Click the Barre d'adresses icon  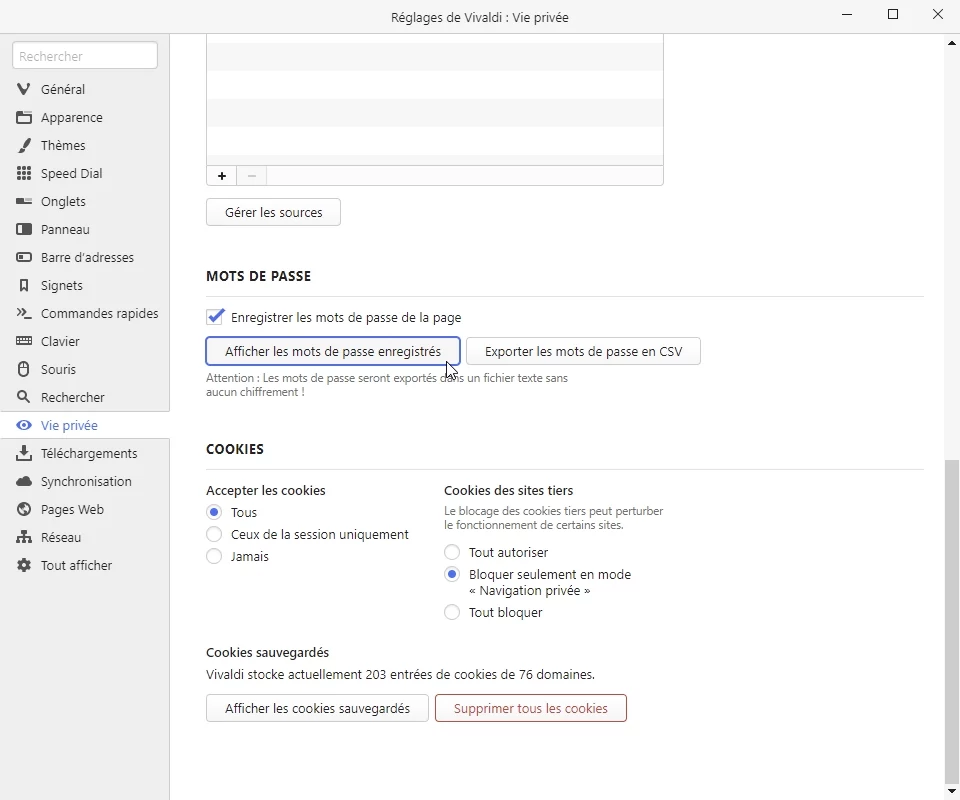(x=24, y=258)
